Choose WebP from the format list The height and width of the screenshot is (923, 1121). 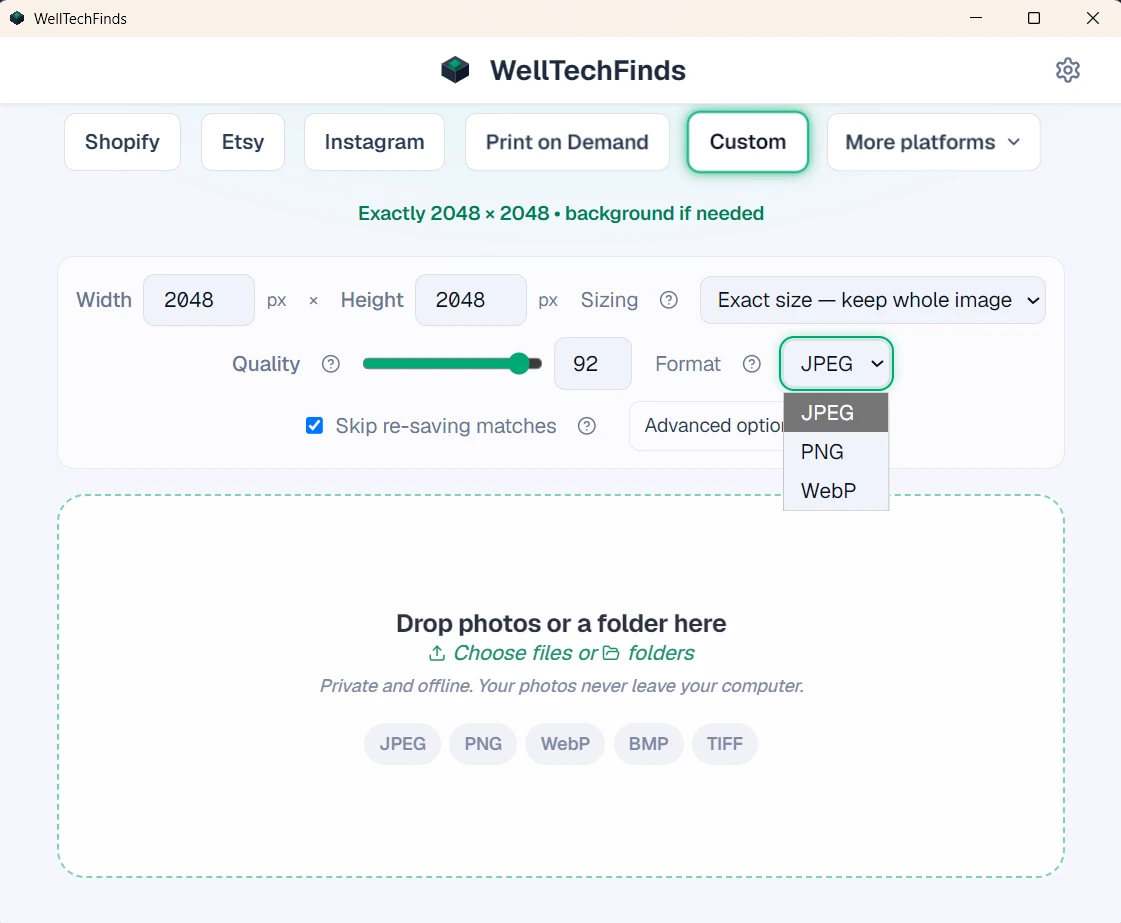836,490
